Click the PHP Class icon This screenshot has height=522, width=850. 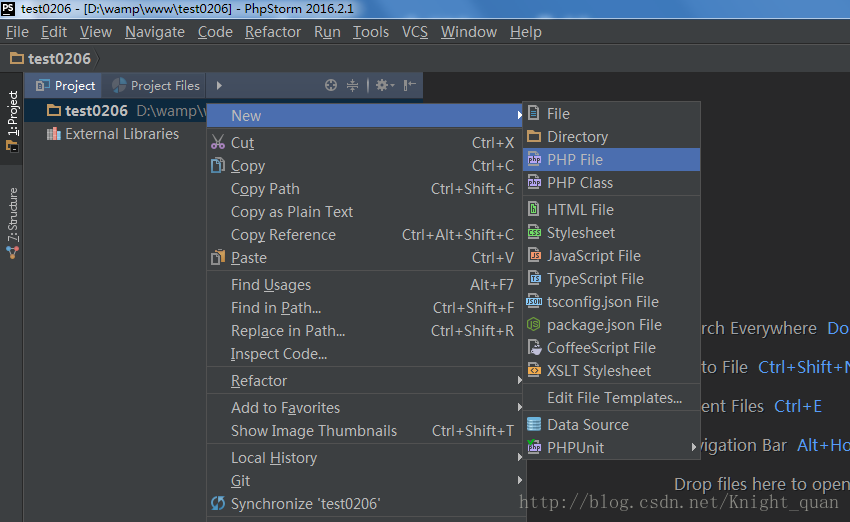click(535, 182)
